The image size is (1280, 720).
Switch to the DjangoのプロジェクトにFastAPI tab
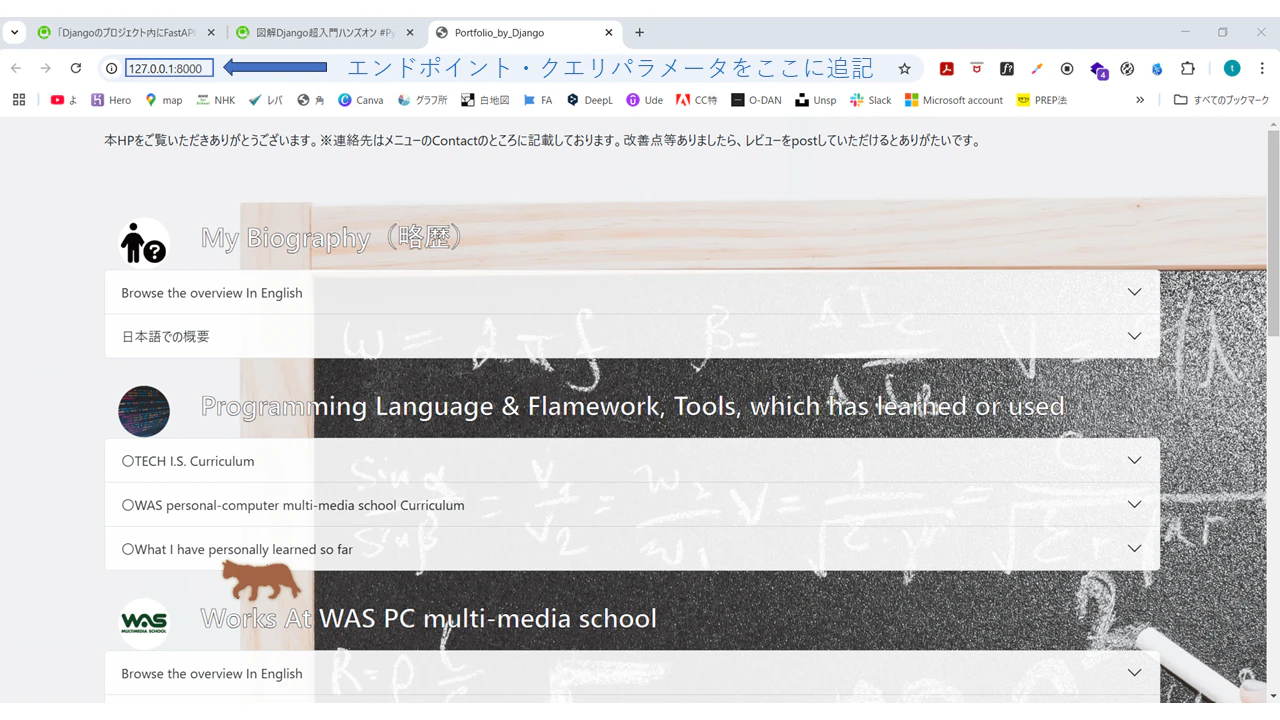125,33
